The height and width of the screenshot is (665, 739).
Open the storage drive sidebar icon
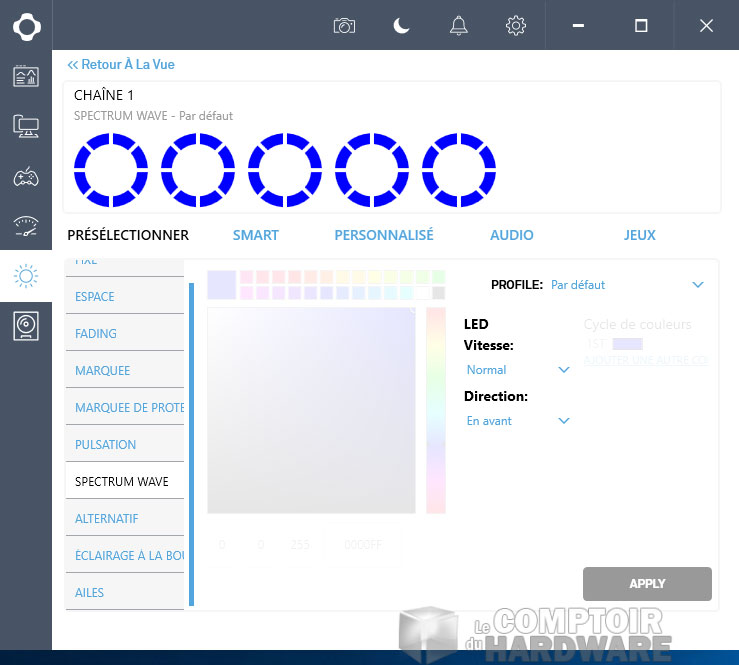click(26, 326)
